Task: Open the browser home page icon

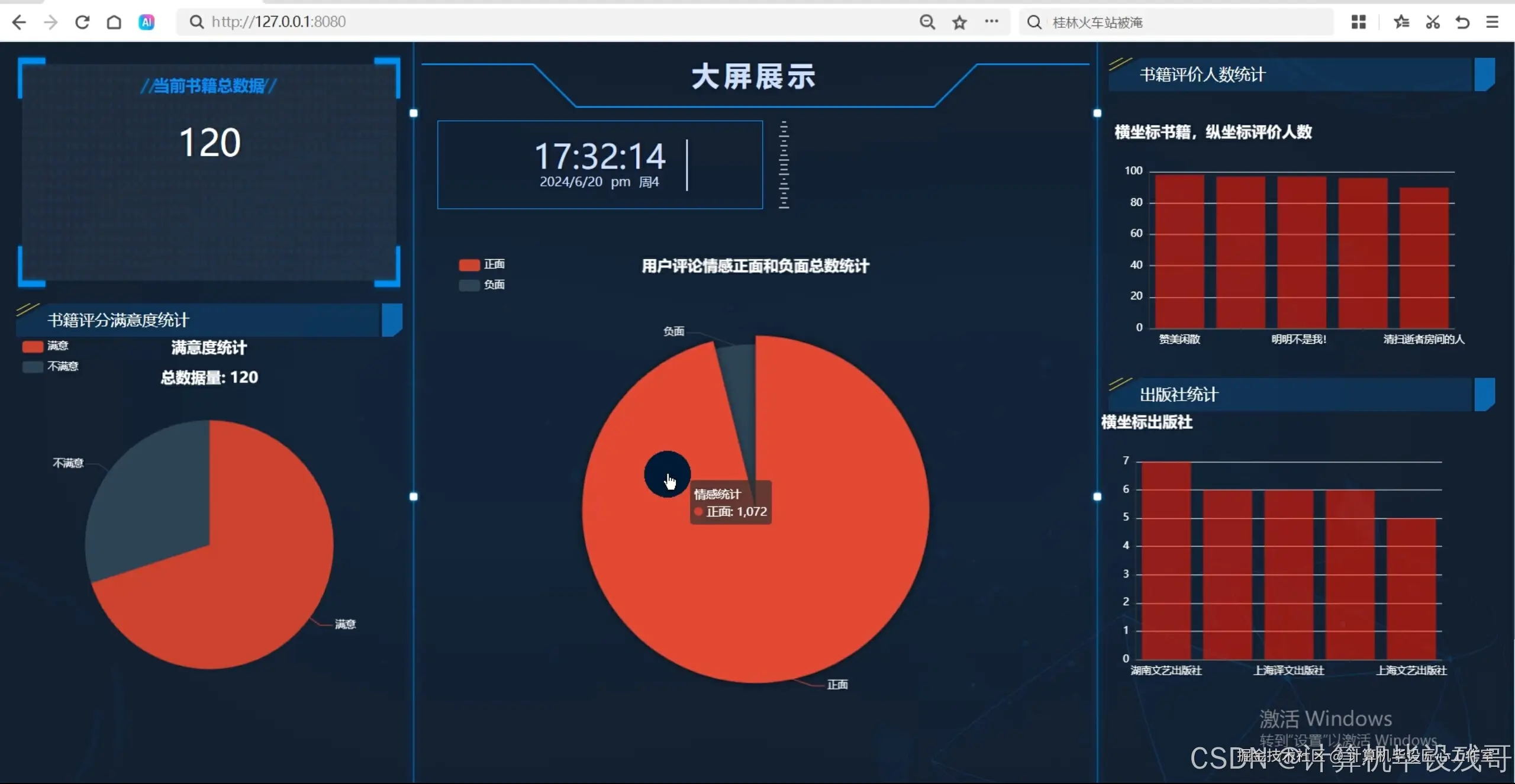Action: coord(114,22)
